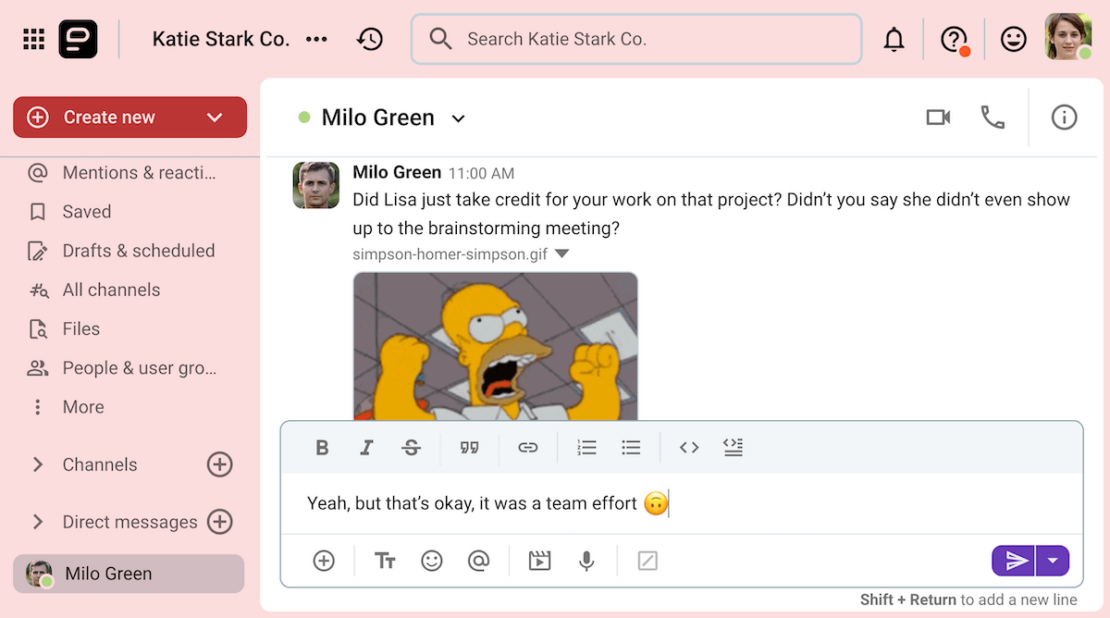1110x618 pixels.
Task: Toggle strikethrough formatting
Action: click(x=411, y=448)
